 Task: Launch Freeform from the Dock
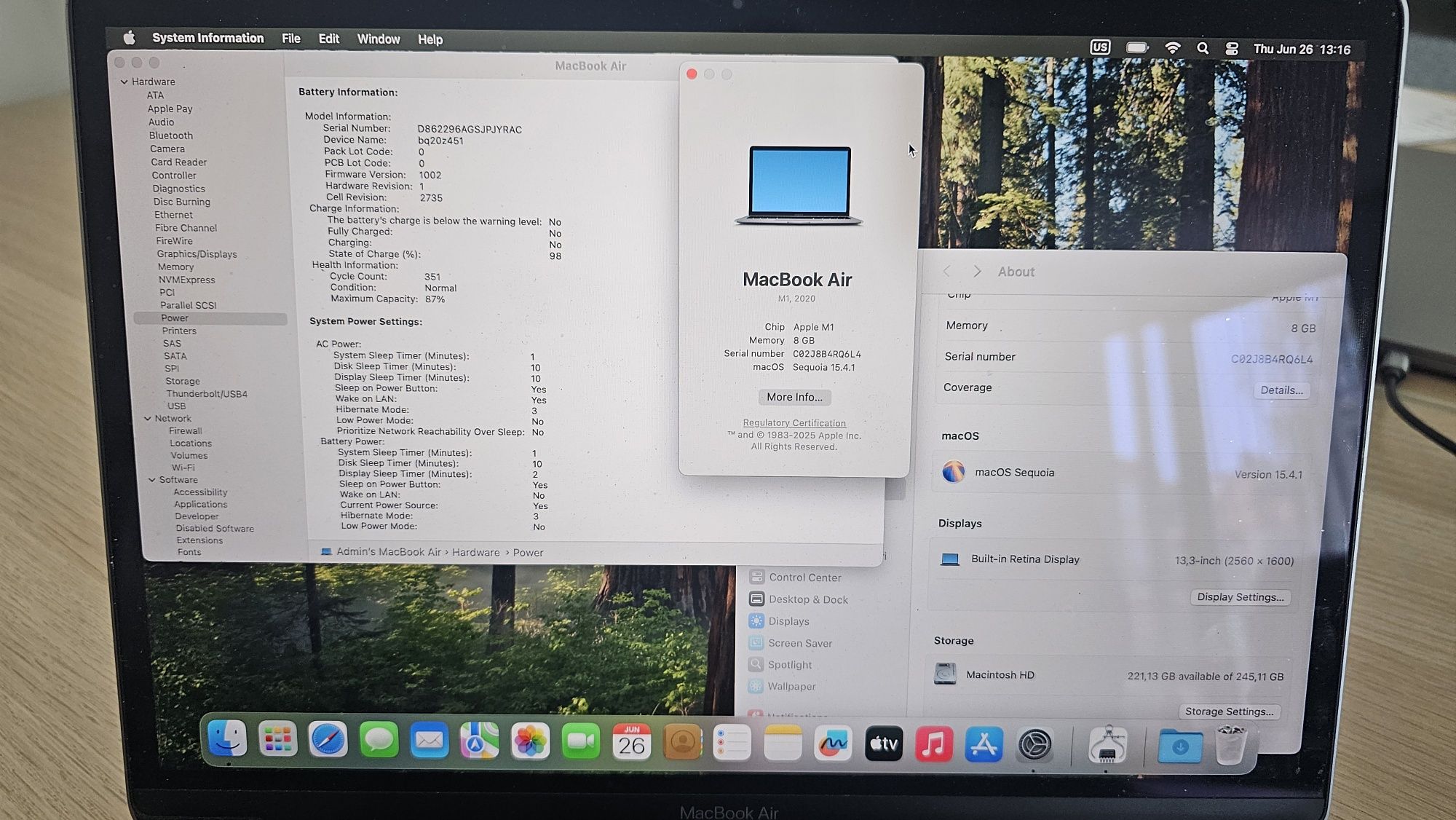[x=833, y=744]
